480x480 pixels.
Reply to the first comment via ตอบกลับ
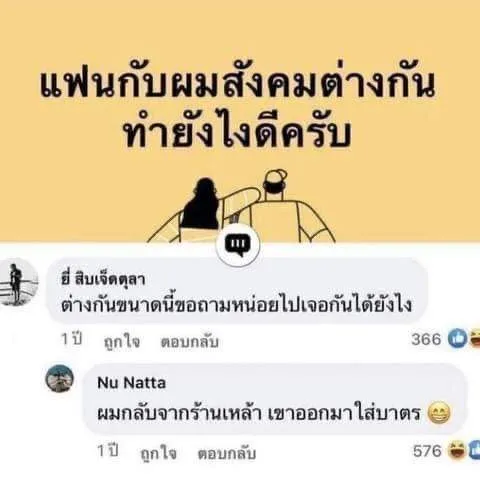[x=190, y=342]
